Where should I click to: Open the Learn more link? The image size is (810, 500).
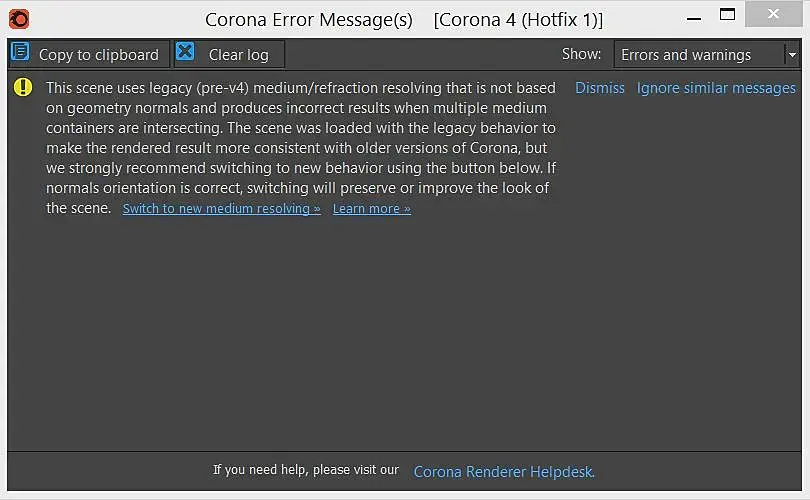click(371, 209)
